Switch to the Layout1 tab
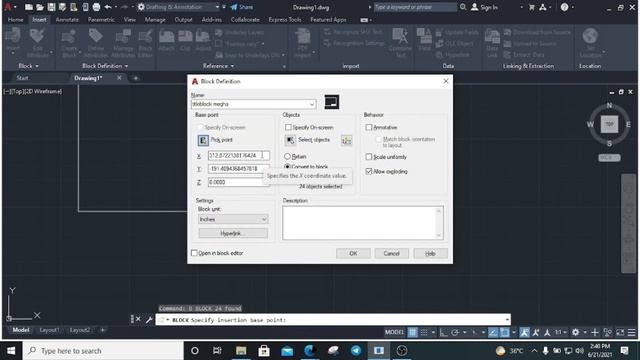The width and height of the screenshot is (640, 360). 49,330
